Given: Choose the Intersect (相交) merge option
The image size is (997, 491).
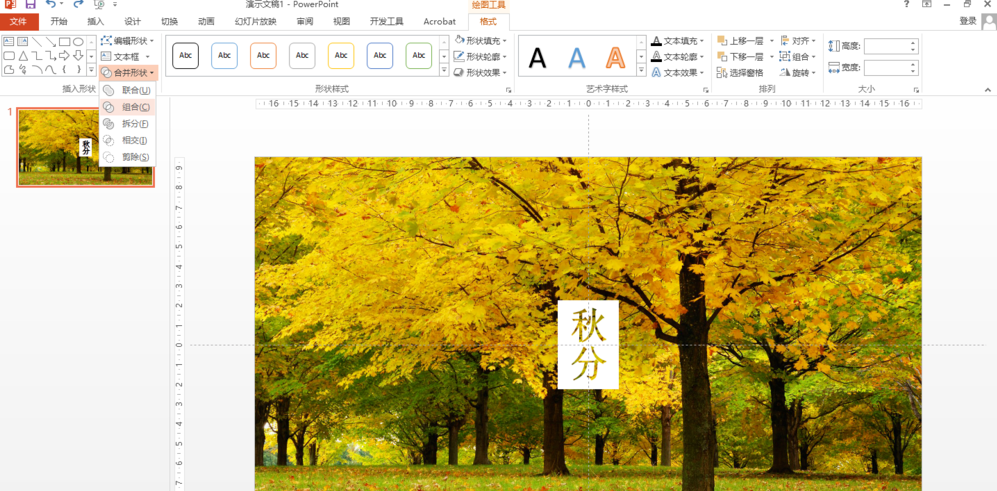Looking at the screenshot, I should pos(128,140).
